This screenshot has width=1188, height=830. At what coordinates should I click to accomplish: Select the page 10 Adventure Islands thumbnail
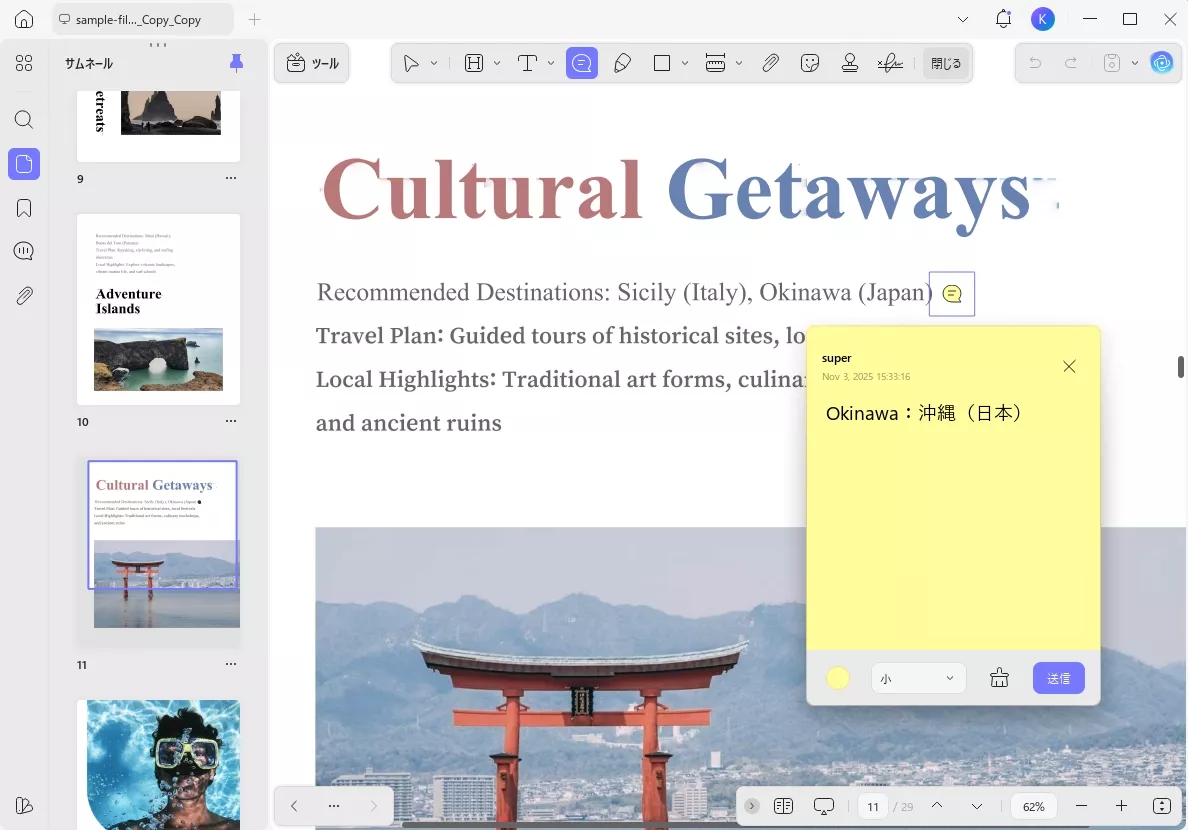[158, 309]
